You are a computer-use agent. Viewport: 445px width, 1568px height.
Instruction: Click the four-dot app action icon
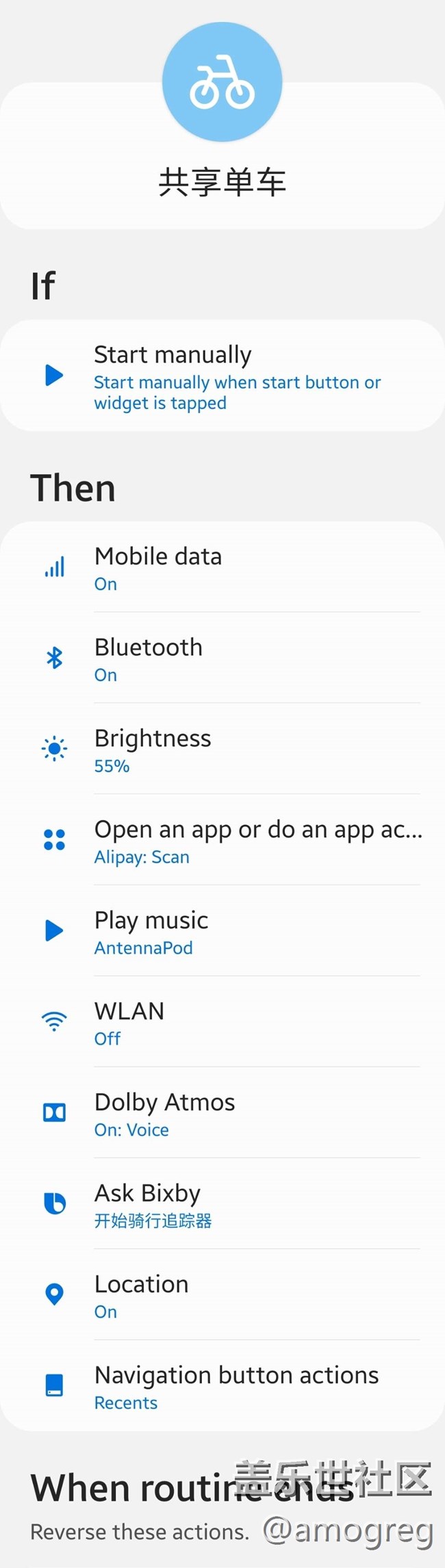tap(54, 840)
